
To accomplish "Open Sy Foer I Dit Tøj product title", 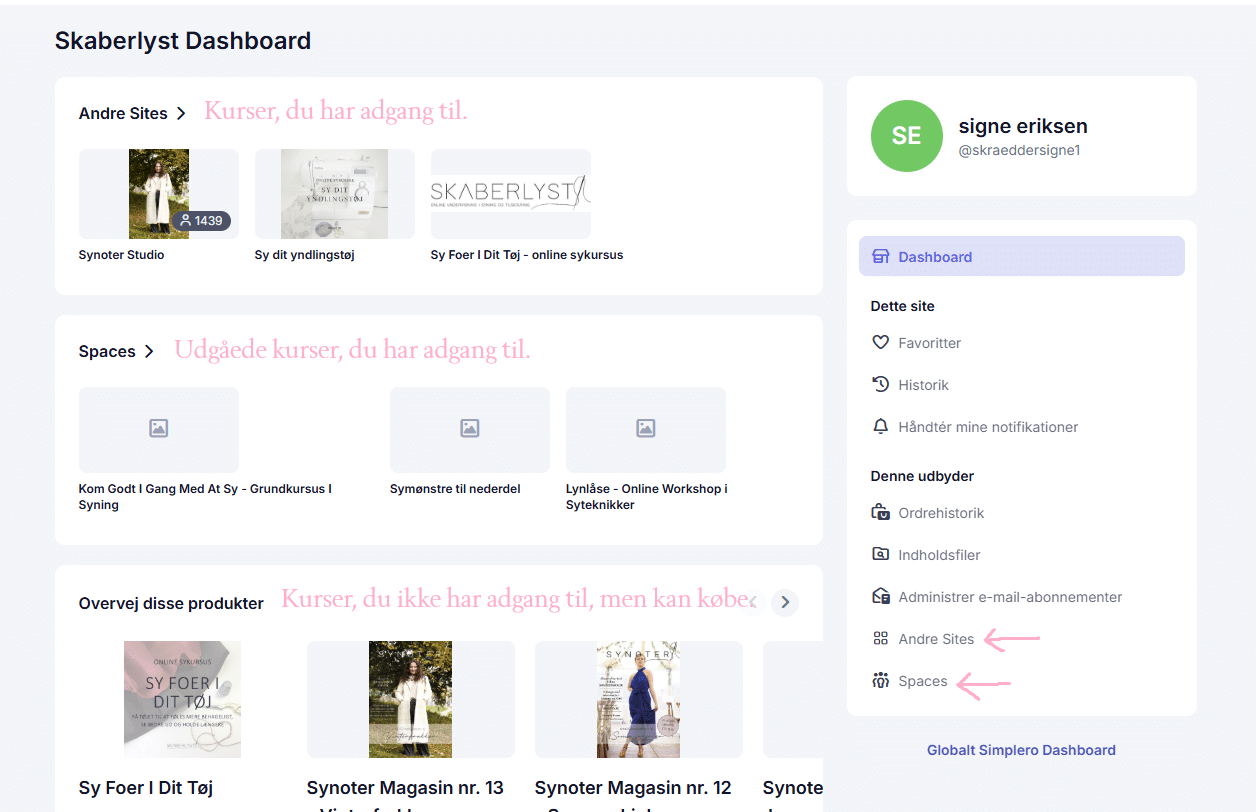I will point(146,788).
